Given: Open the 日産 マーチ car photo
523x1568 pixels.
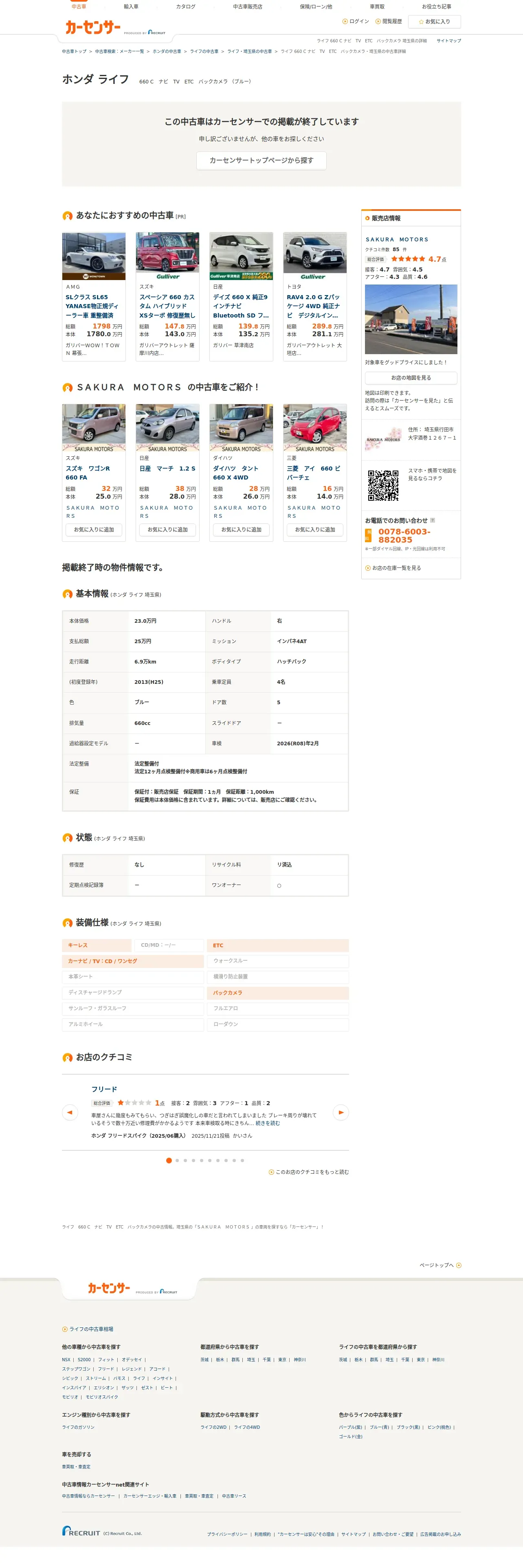Looking at the screenshot, I should coord(167,428).
